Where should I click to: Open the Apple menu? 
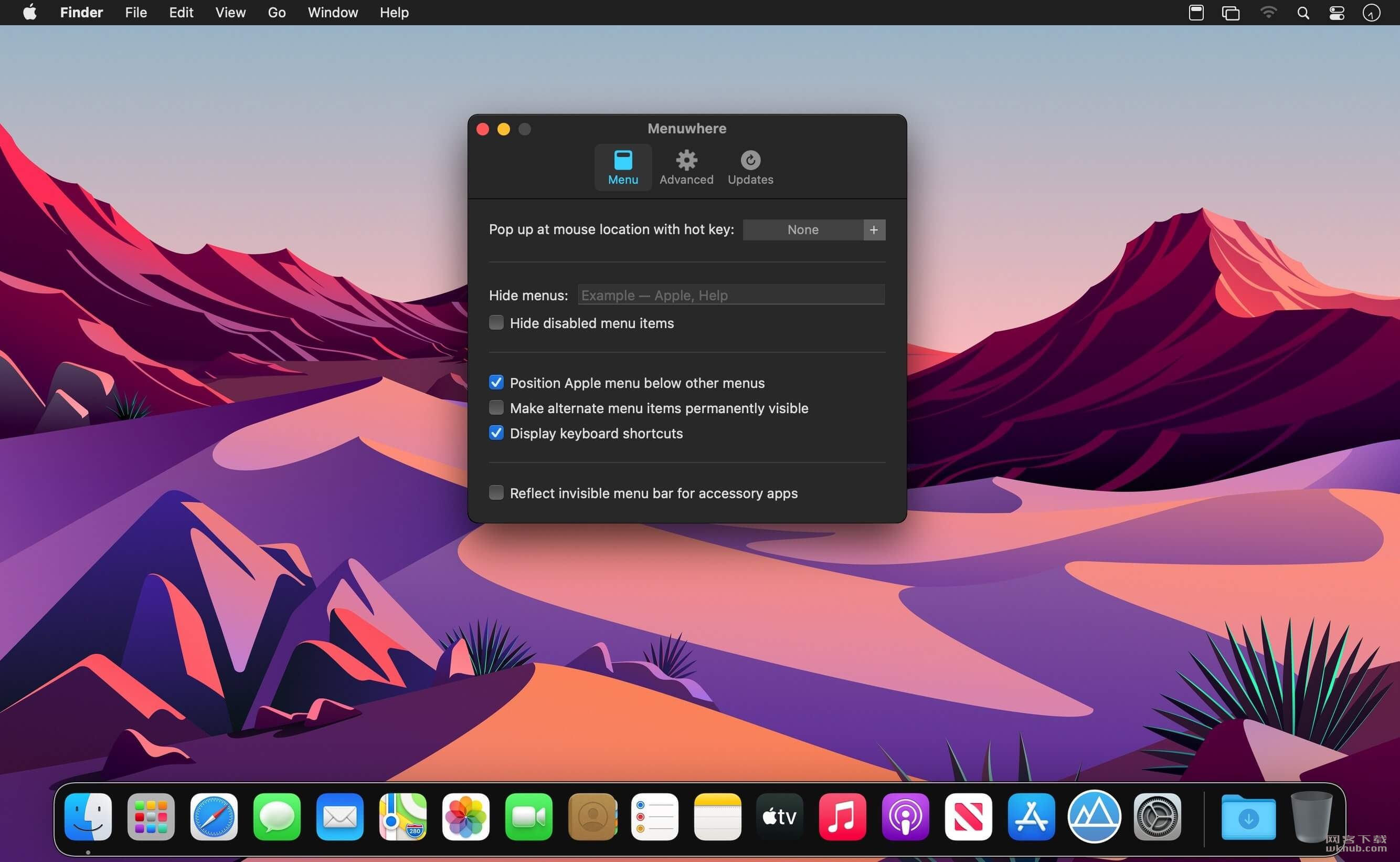[29, 12]
